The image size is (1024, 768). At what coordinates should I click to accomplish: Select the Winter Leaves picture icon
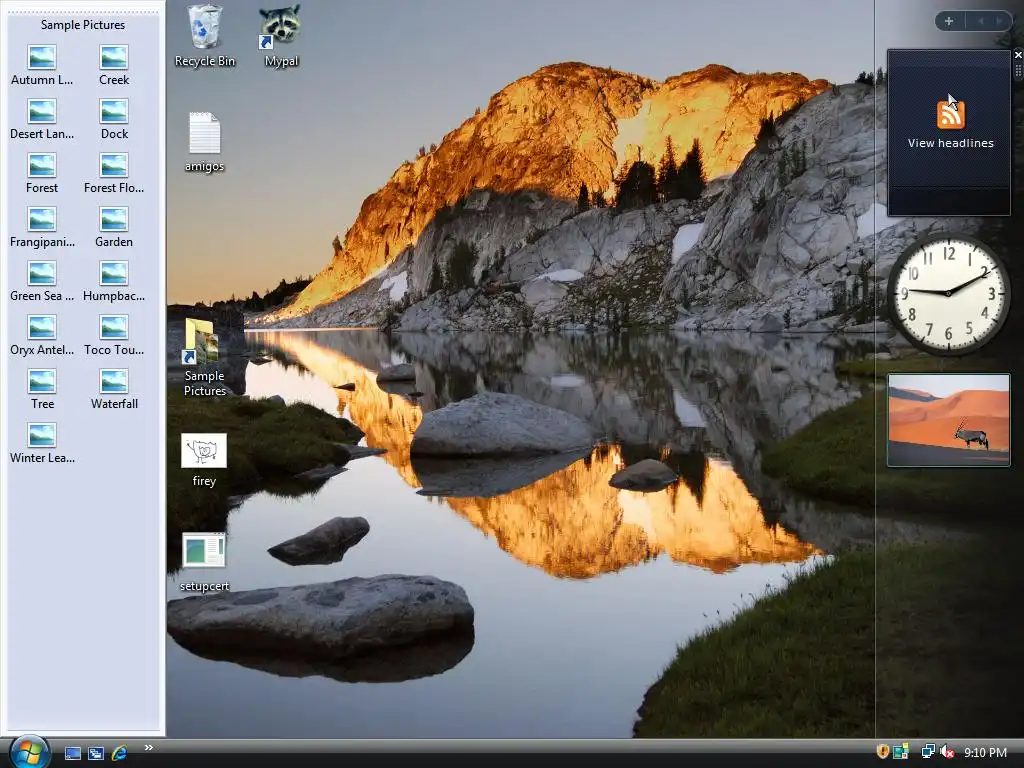(x=42, y=445)
